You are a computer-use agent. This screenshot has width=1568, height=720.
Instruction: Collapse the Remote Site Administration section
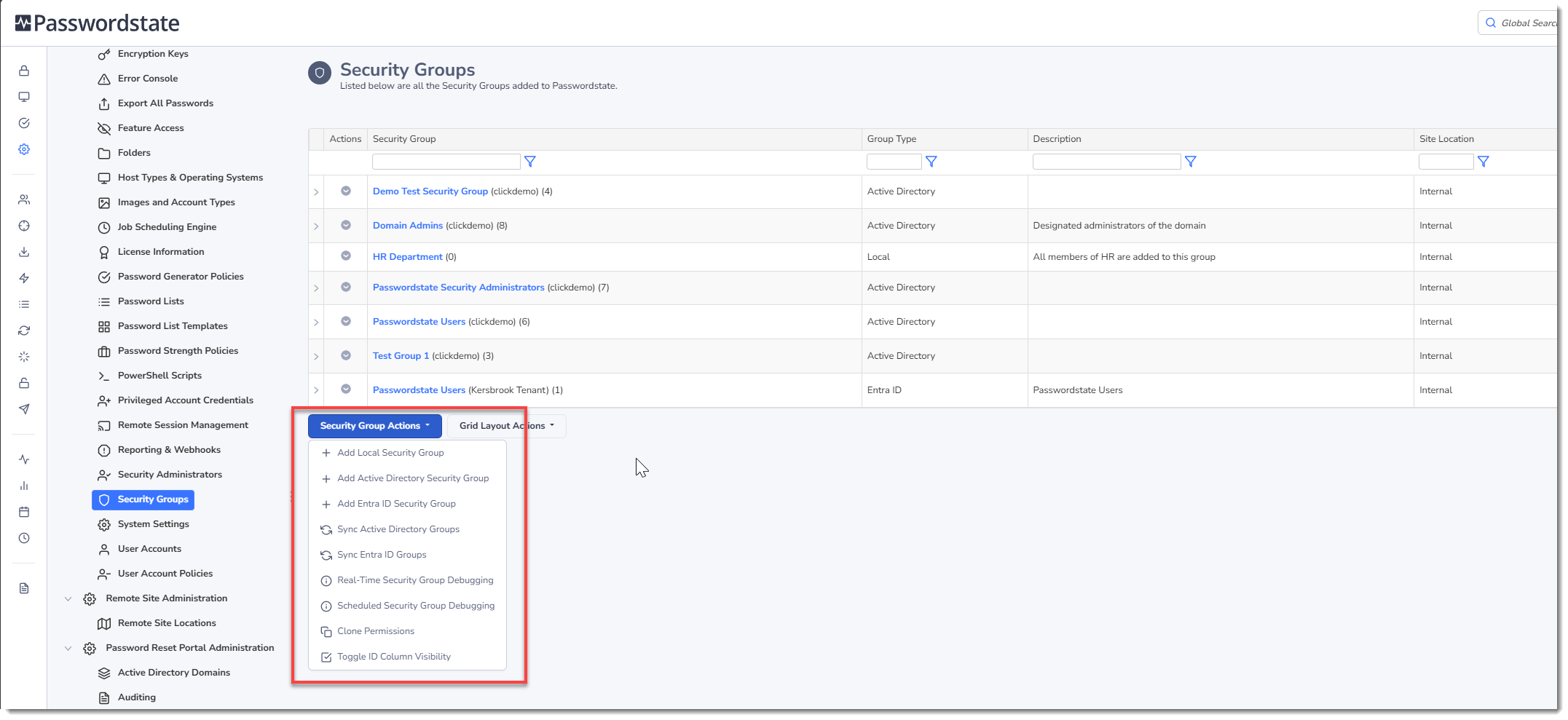point(68,599)
